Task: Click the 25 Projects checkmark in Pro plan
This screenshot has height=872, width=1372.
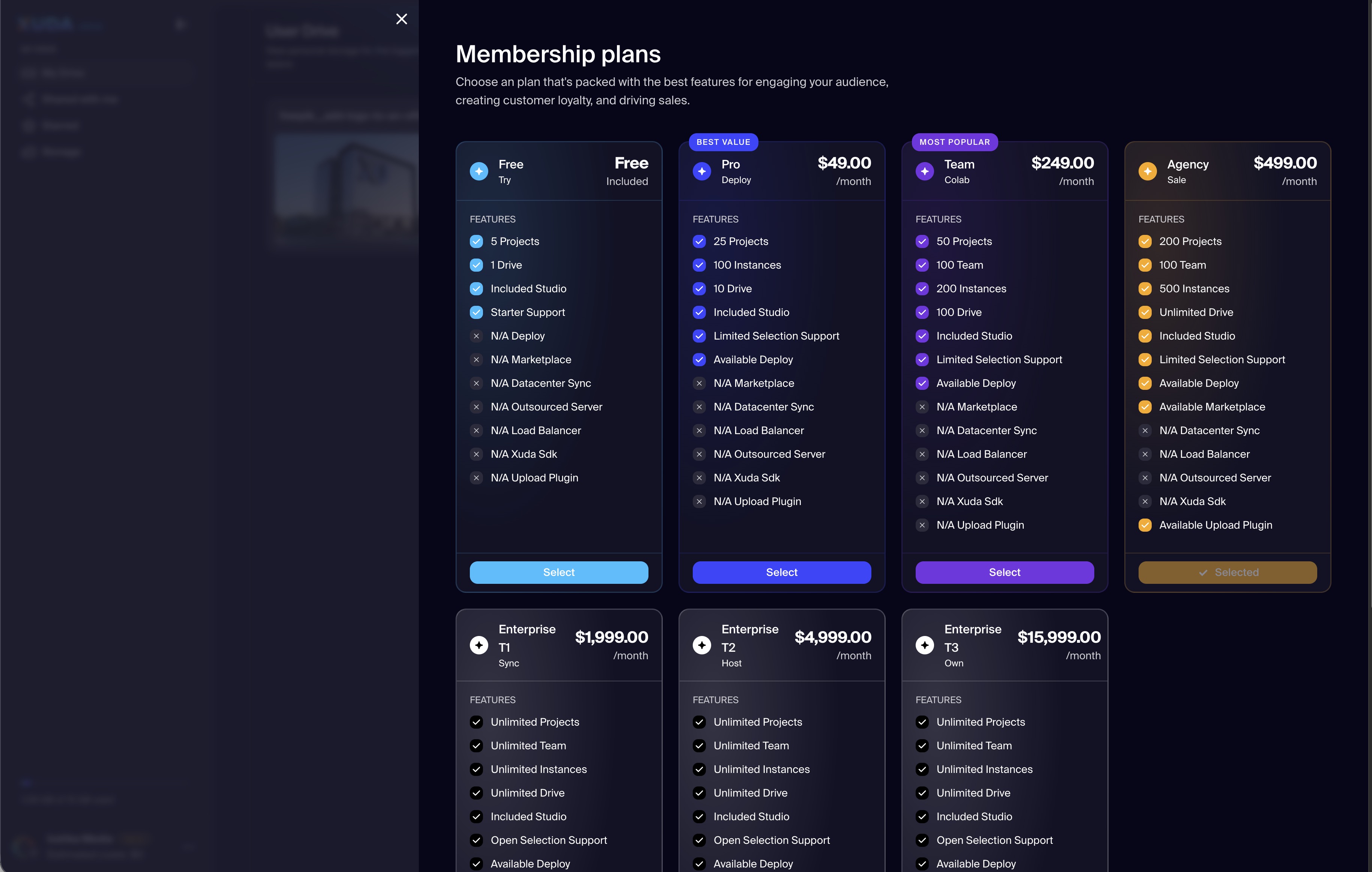Action: pos(699,242)
